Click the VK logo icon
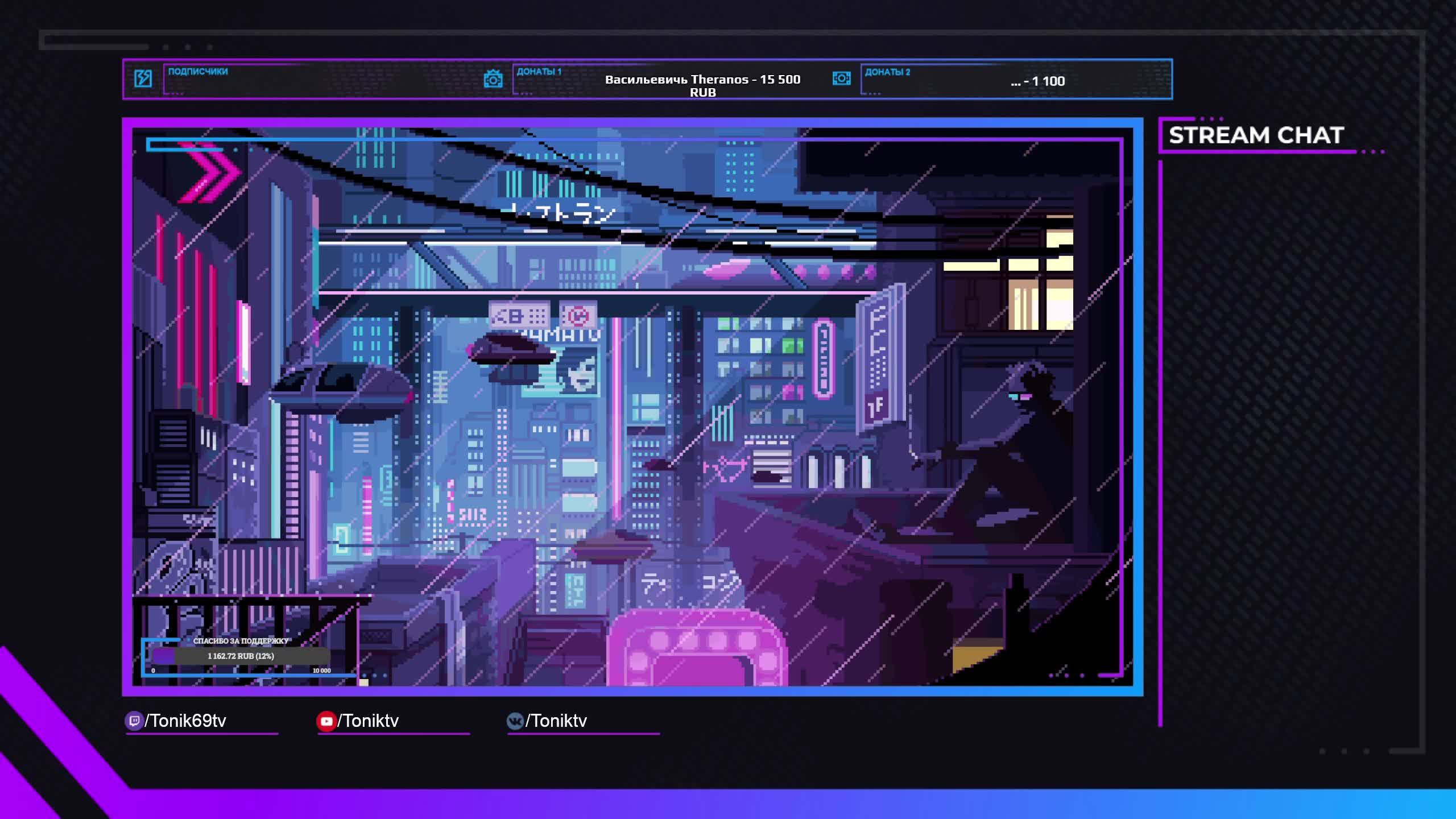The height and width of the screenshot is (819, 1456). (515, 721)
